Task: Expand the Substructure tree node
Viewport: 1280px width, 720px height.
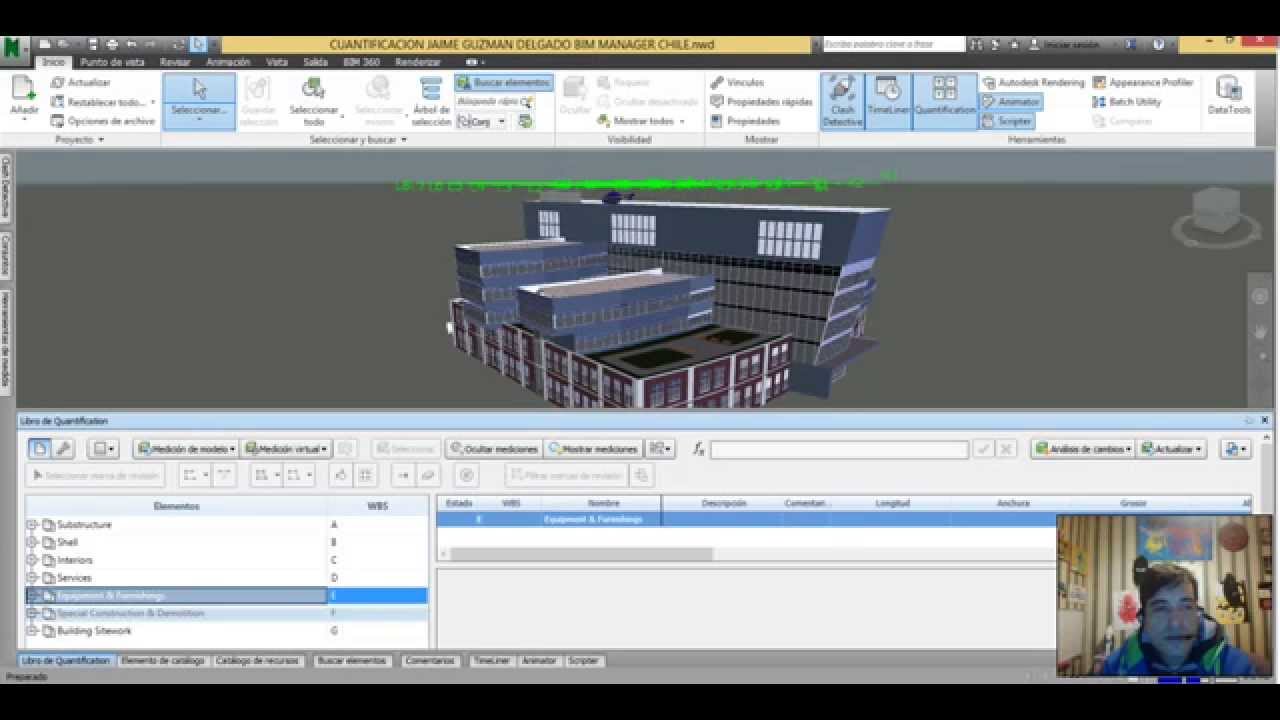Action: [32, 525]
